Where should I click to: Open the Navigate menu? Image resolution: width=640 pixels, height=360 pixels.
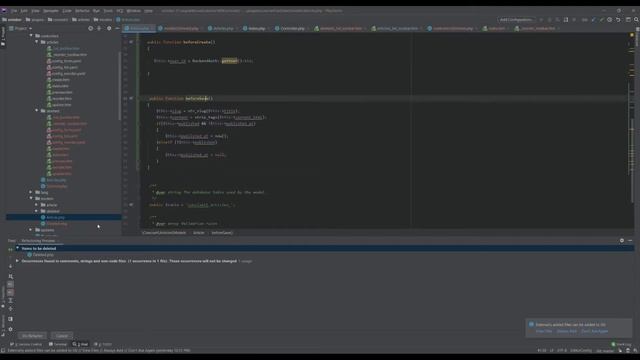51,11
